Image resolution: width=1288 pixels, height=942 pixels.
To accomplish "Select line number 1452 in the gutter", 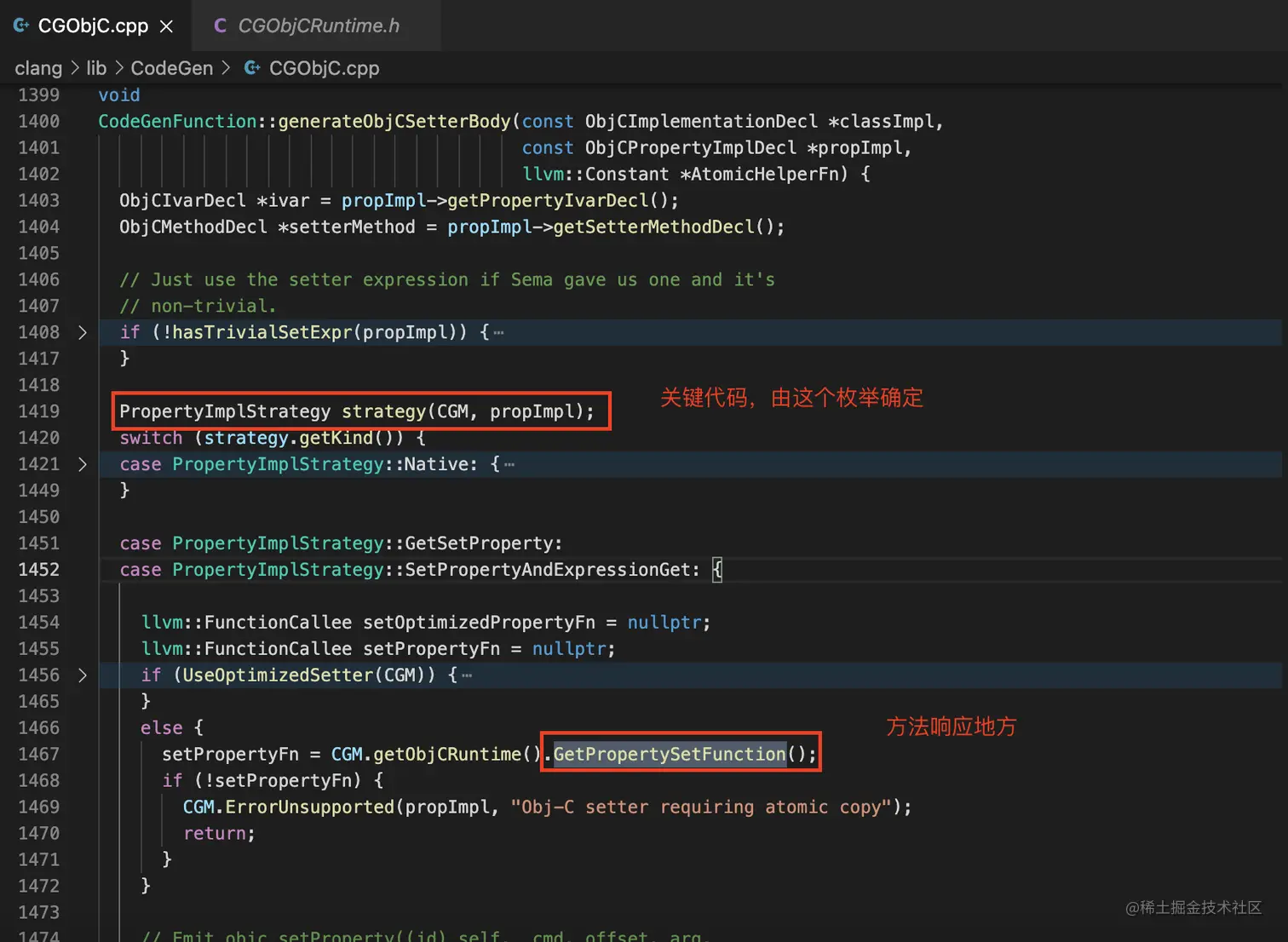I will [x=38, y=569].
